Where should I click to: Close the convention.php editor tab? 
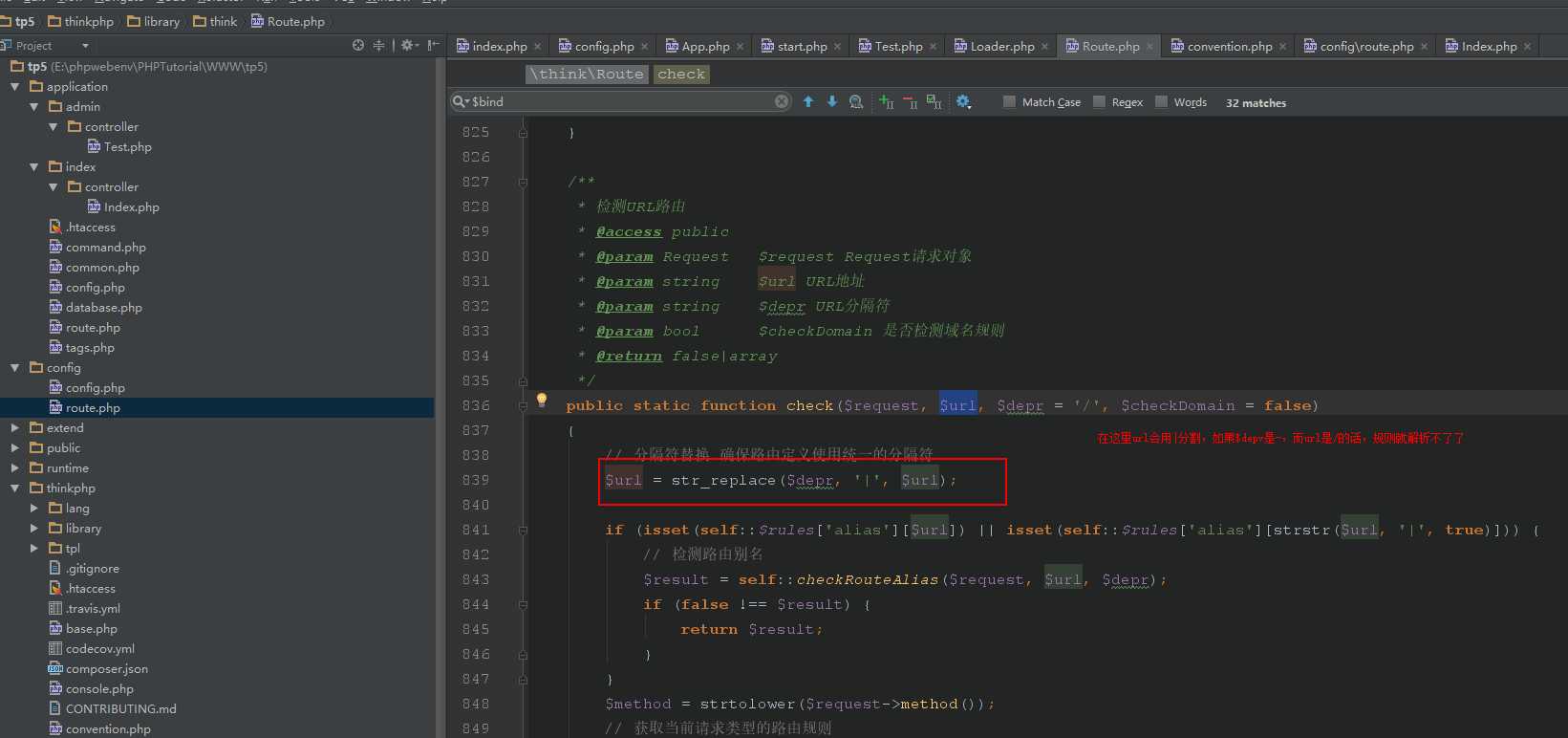click(x=1283, y=46)
